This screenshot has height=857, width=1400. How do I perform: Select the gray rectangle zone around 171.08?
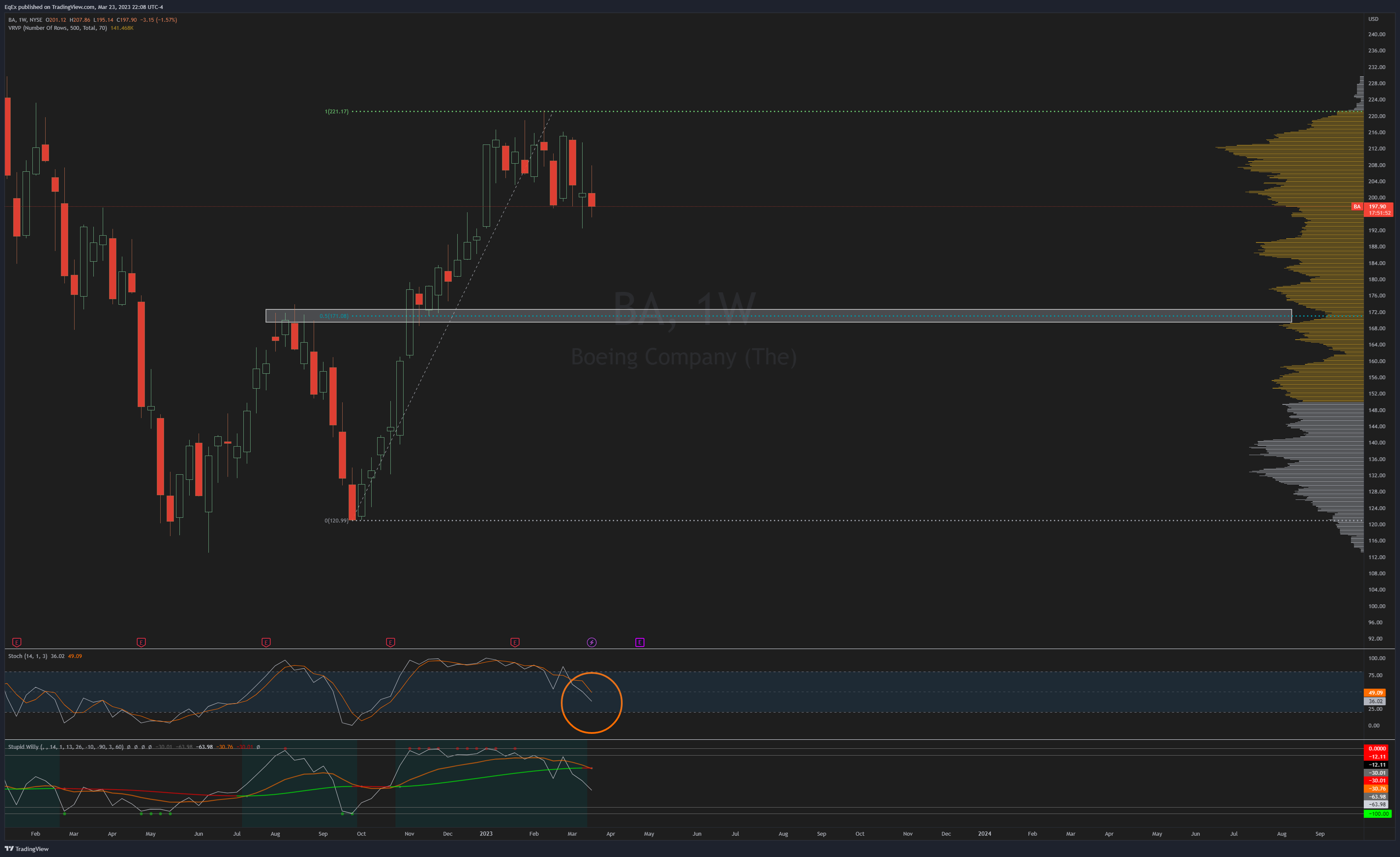pyautogui.click(x=778, y=316)
